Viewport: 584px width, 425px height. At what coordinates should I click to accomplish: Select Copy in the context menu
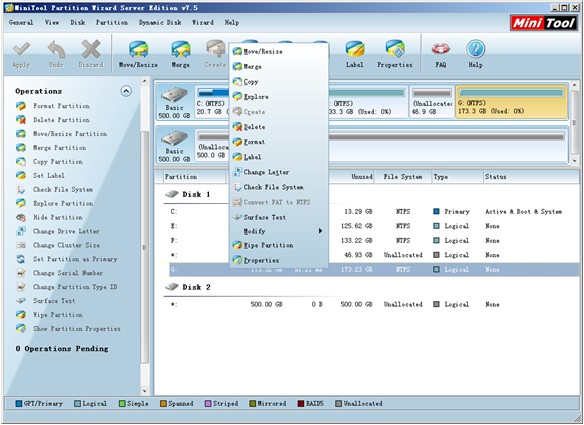[x=279, y=82]
